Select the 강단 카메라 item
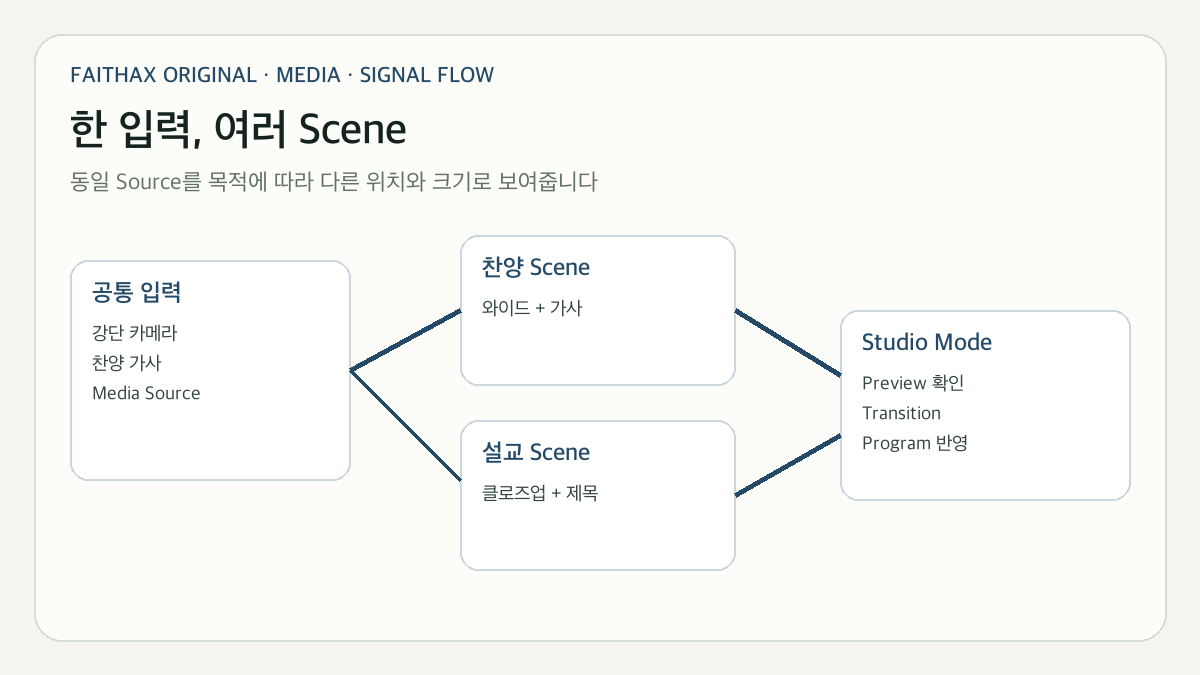This screenshot has height=675, width=1200. tap(134, 333)
